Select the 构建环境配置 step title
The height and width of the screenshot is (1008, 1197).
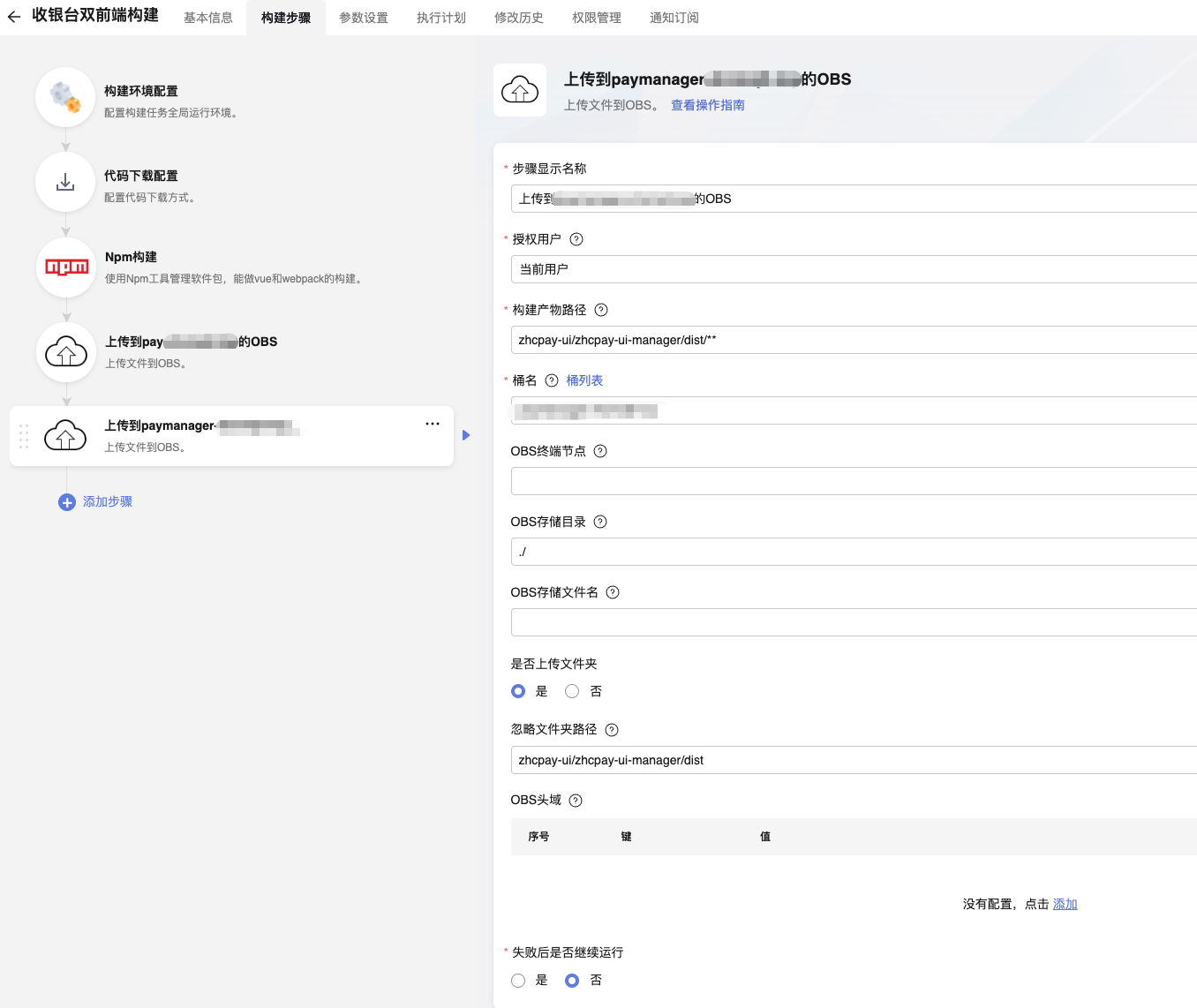coord(141,91)
